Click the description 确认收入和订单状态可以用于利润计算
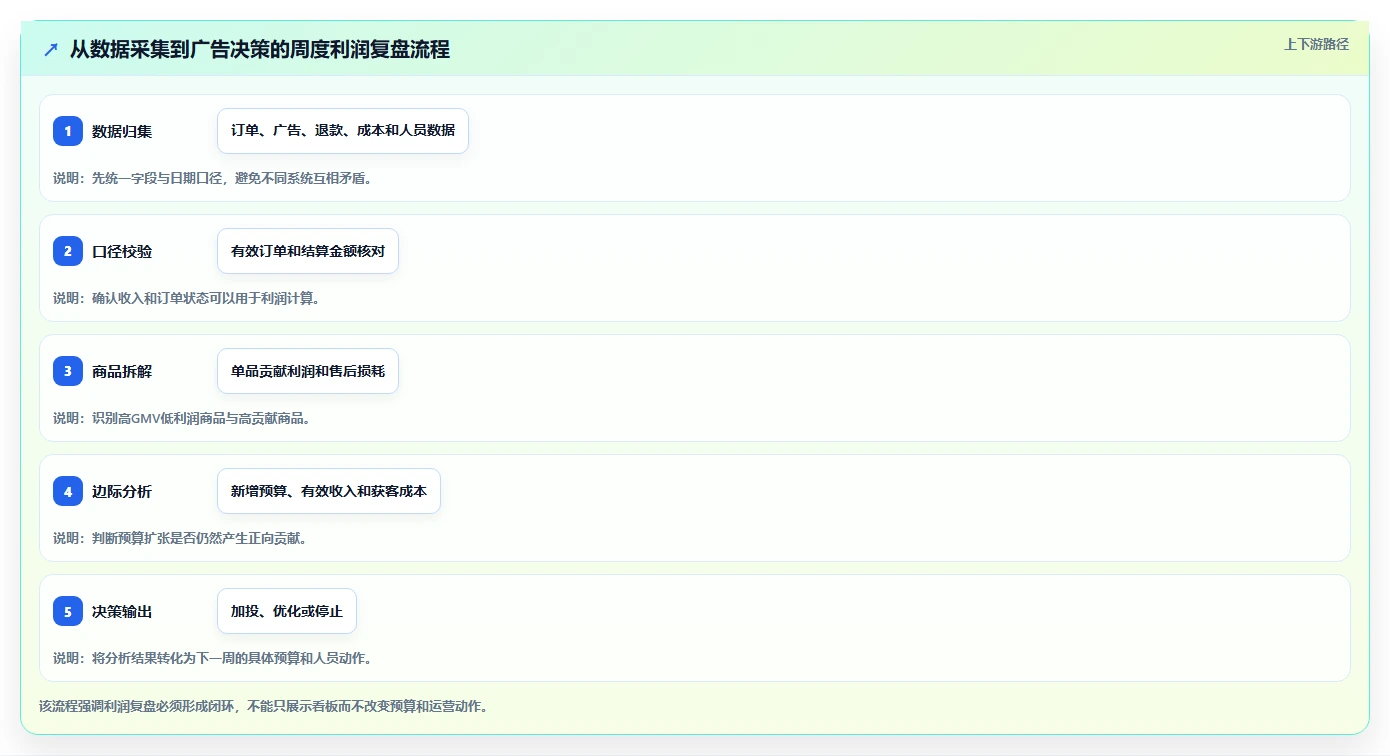1390x756 pixels. (205, 298)
